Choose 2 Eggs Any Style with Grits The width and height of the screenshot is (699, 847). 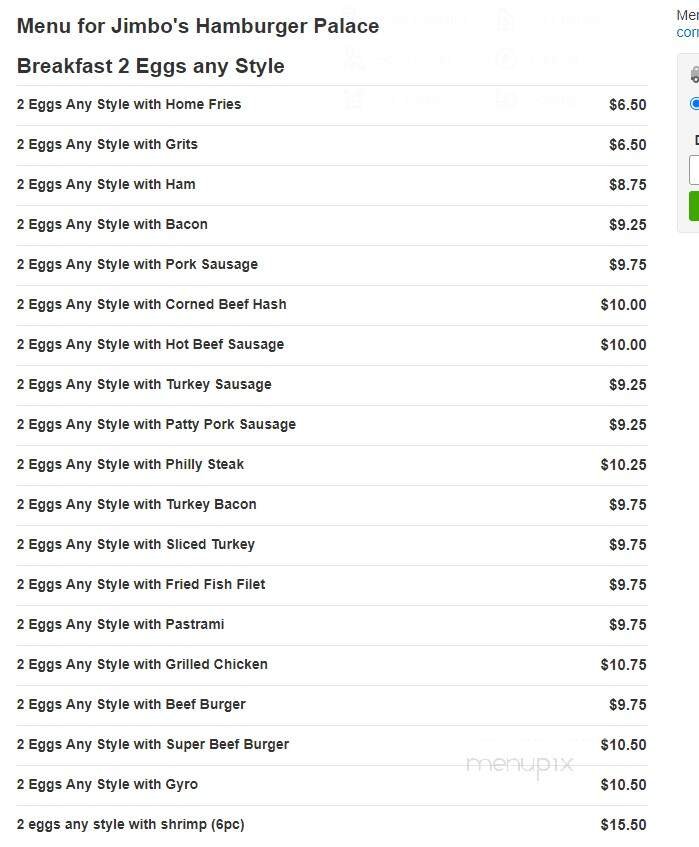click(x=107, y=144)
